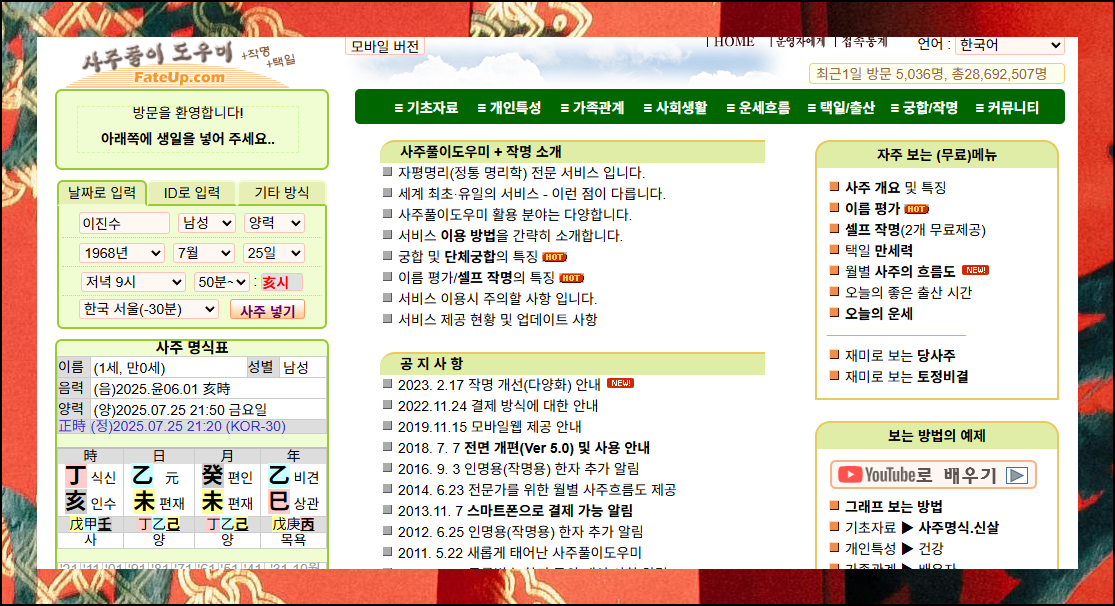Click the 사주 넣기 button
Viewport: 1115px width, 606px height.
267,311
